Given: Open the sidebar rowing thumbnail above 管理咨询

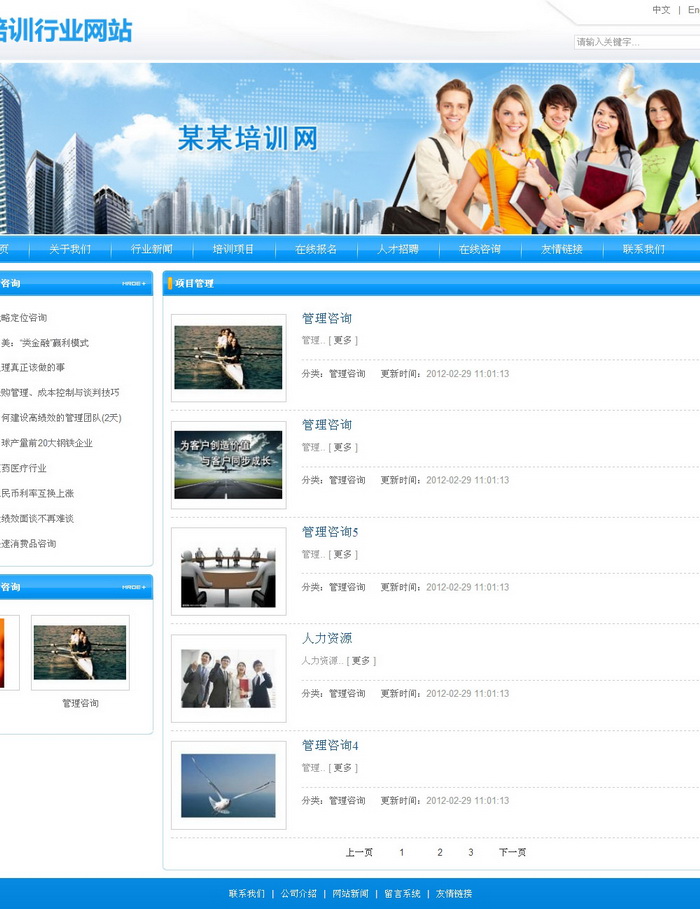Looking at the screenshot, I should [x=80, y=652].
